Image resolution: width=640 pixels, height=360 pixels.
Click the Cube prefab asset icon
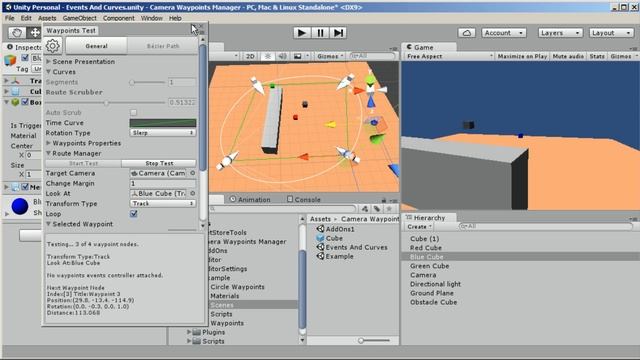coord(320,238)
